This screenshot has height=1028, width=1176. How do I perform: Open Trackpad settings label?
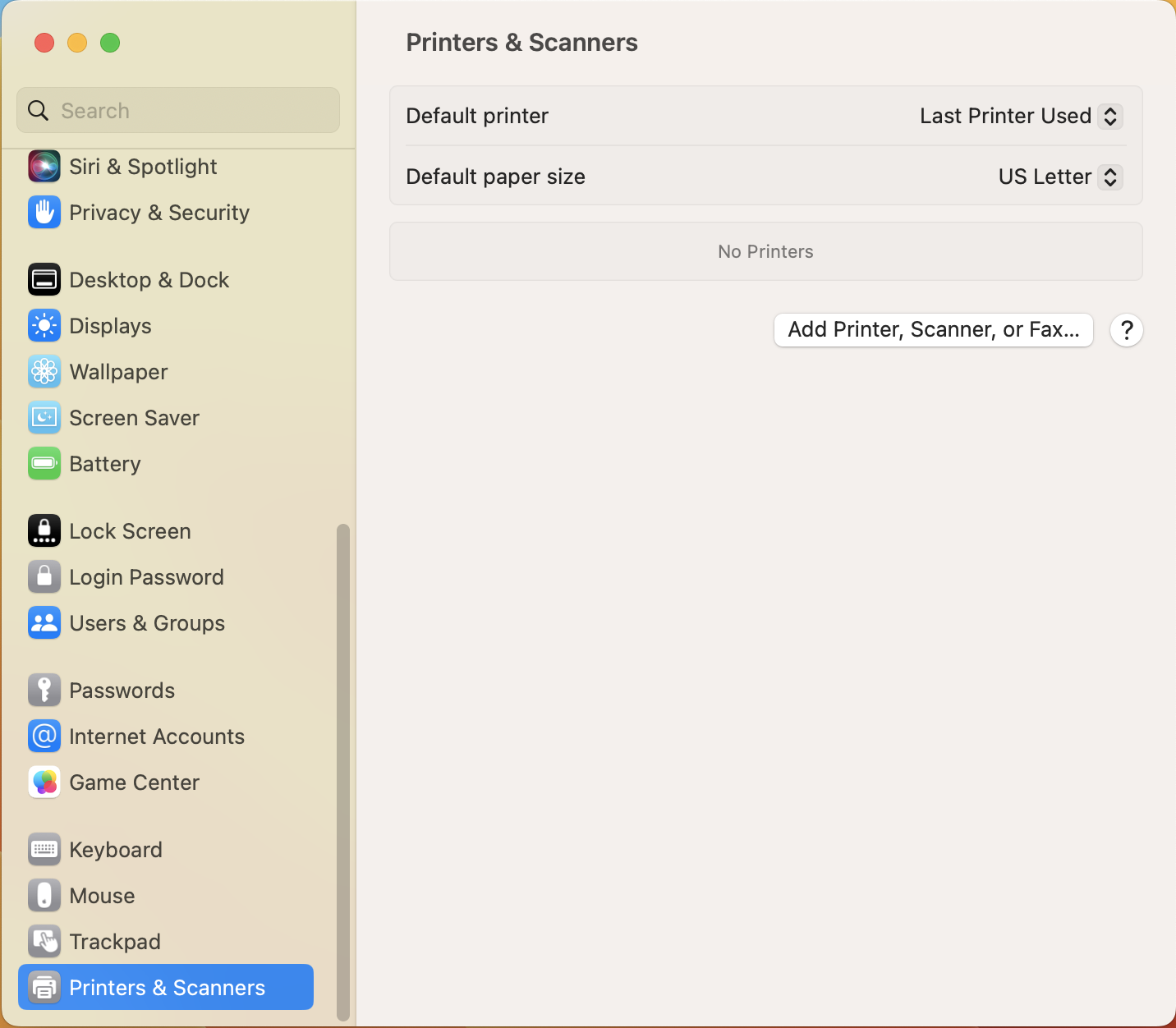coord(115,942)
